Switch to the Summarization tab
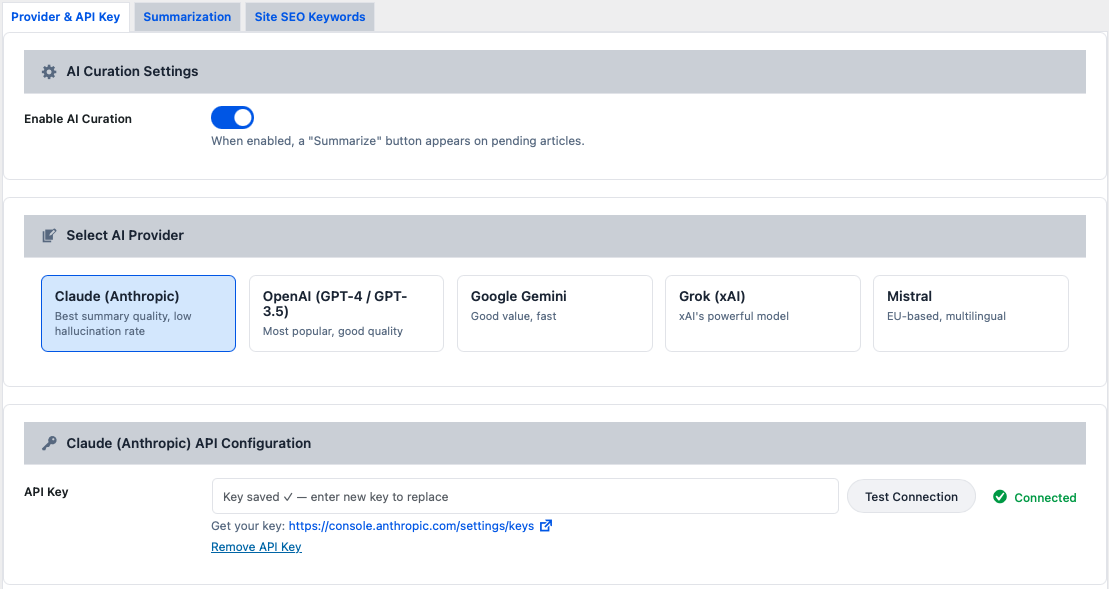Screen dimensions: 1109x589 (x=187, y=17)
